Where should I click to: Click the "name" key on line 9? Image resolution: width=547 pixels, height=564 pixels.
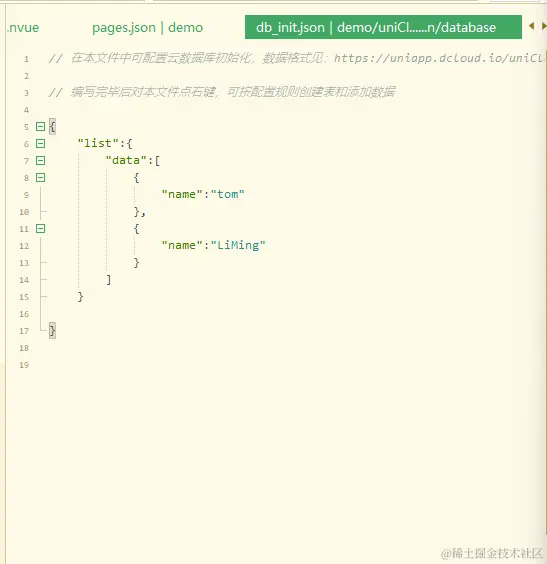(182, 194)
